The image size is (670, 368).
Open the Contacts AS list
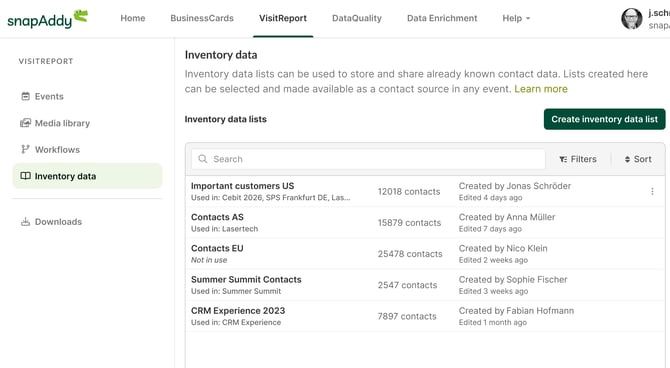217,217
